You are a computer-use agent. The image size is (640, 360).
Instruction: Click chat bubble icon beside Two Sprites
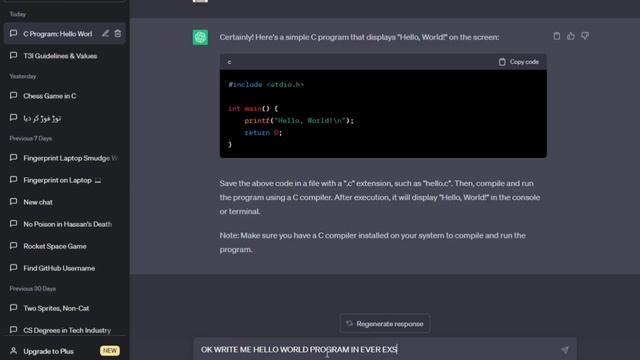[13, 308]
